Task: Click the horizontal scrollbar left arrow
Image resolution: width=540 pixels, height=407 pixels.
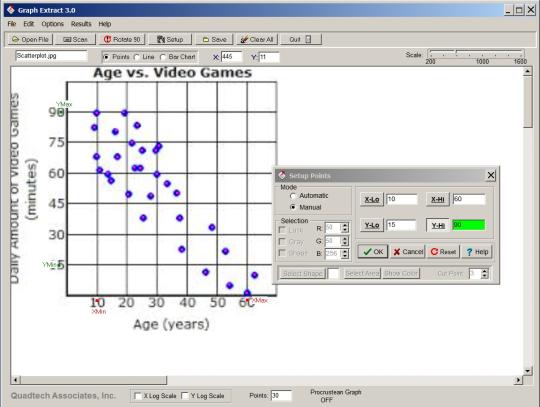Action: (x=15, y=380)
